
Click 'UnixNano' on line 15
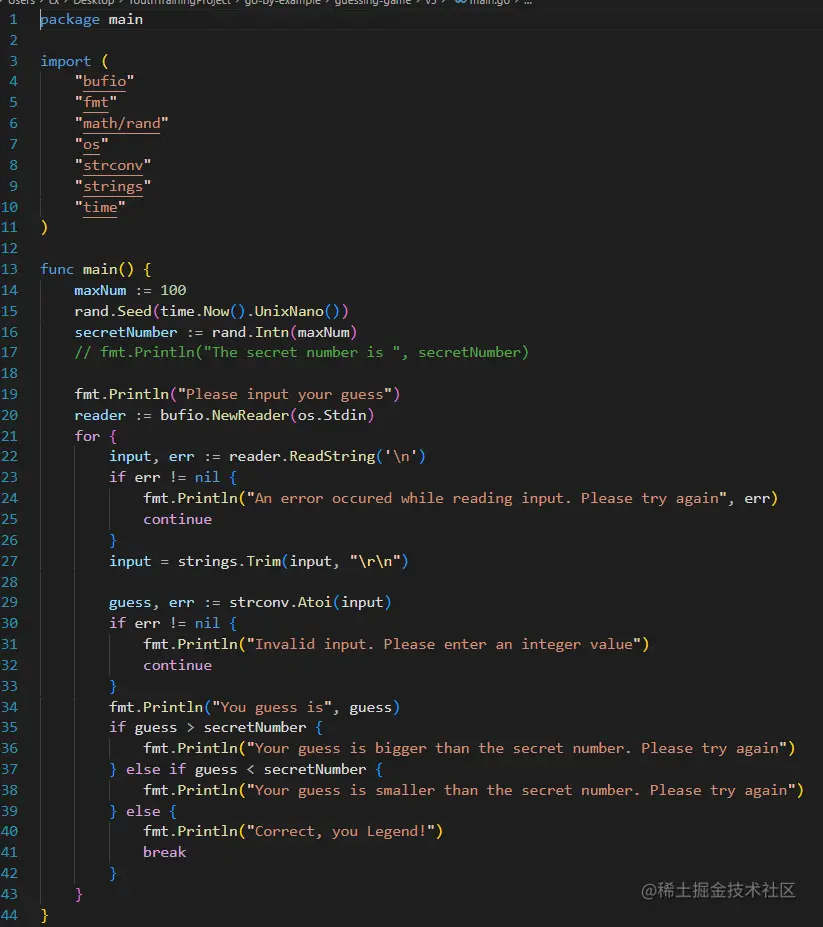tap(289, 311)
